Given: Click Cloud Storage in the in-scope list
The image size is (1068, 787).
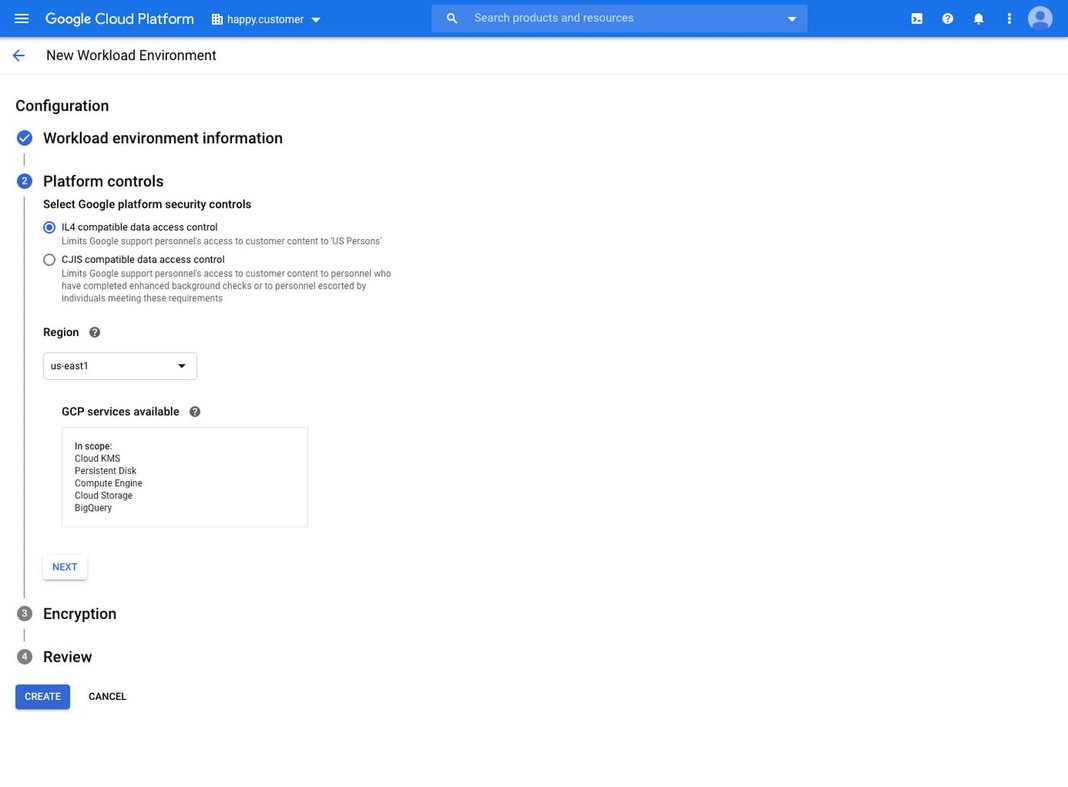Looking at the screenshot, I should coord(104,495).
